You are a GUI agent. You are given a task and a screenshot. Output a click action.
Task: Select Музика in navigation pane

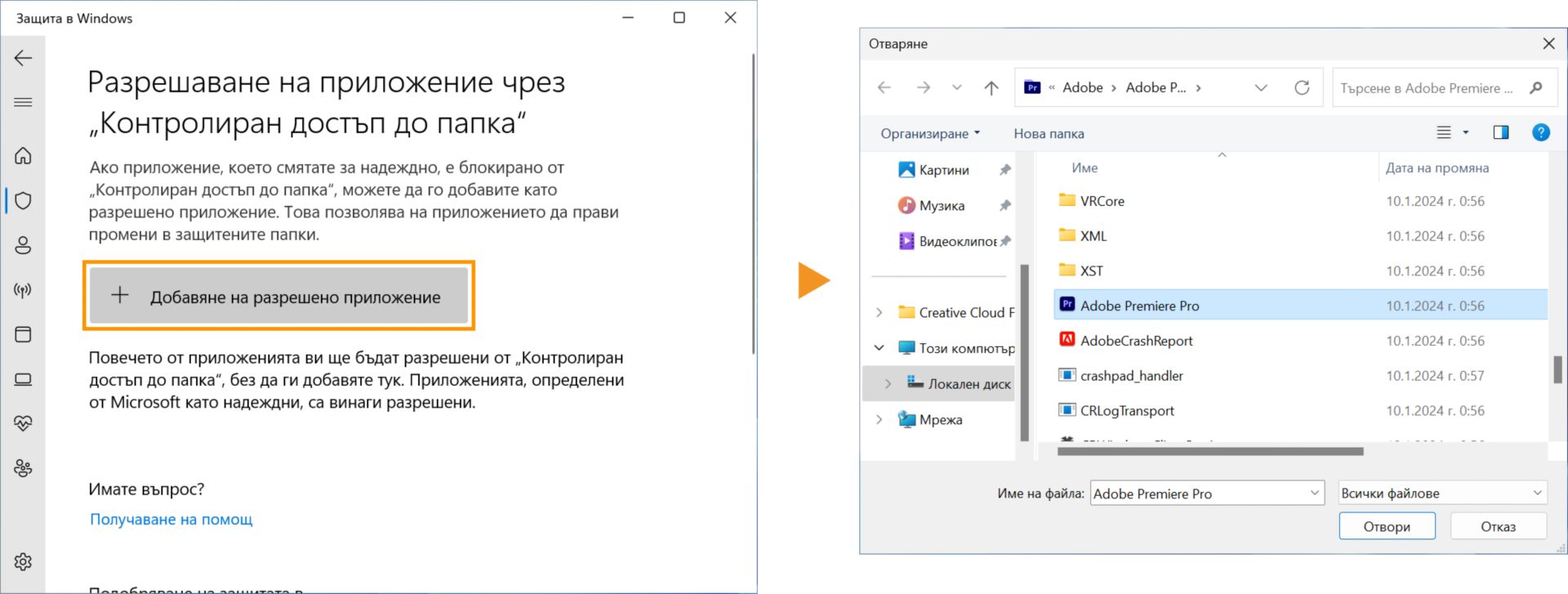click(x=942, y=205)
